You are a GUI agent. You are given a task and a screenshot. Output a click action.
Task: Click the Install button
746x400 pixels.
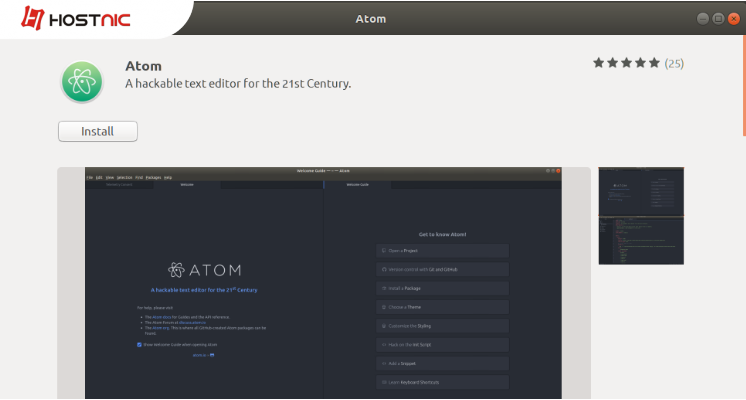98,131
